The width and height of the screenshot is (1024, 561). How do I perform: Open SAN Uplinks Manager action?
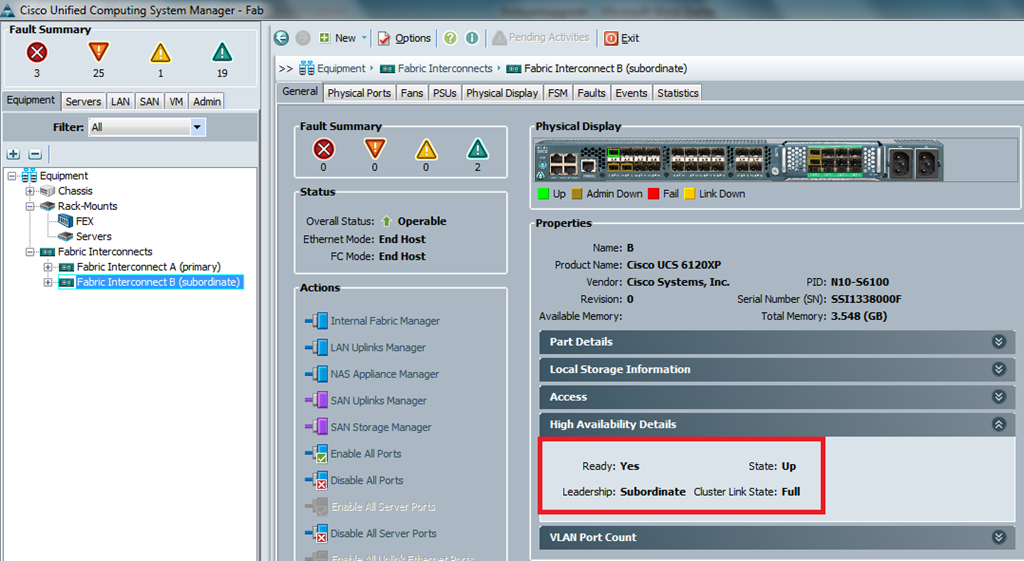coord(366,400)
